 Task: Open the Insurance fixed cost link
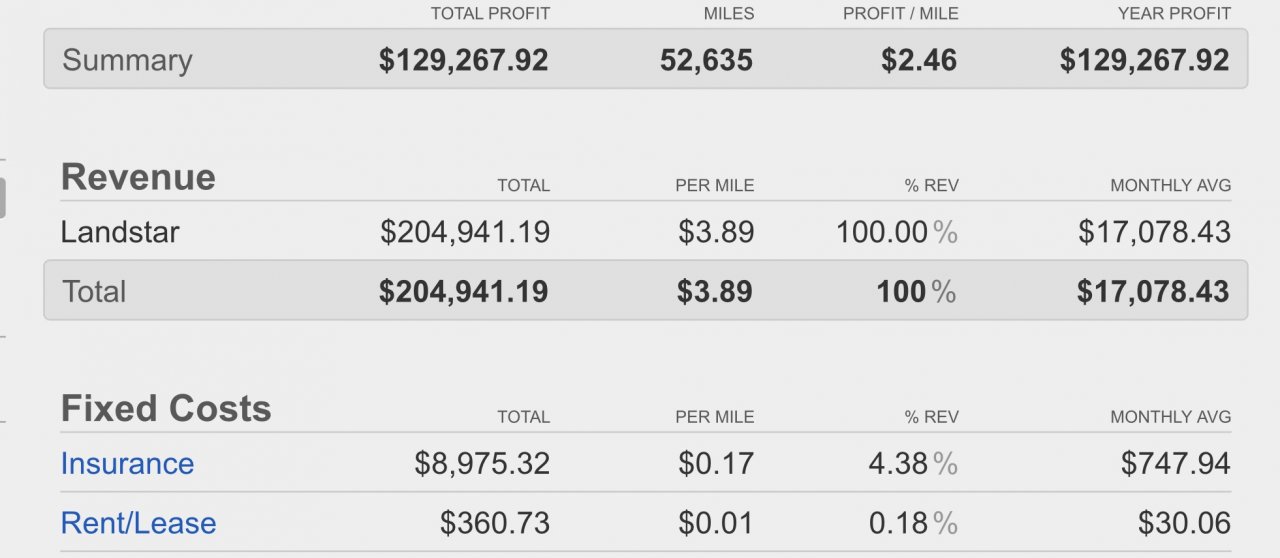click(x=127, y=464)
